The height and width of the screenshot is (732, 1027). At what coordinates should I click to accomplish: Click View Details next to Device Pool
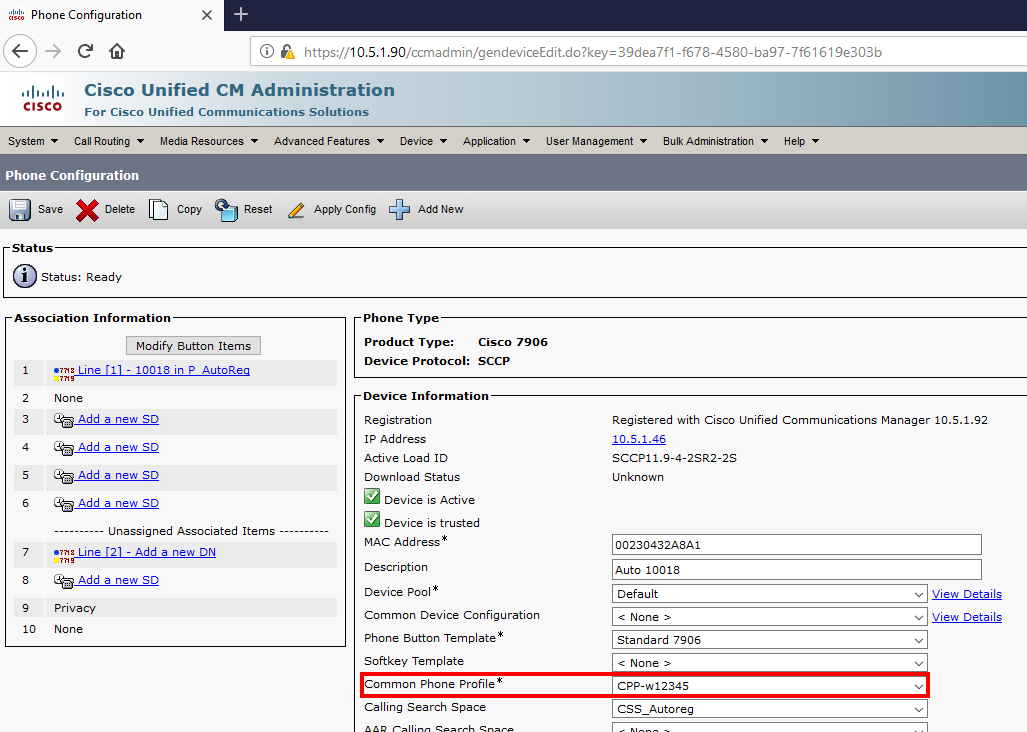tap(967, 594)
